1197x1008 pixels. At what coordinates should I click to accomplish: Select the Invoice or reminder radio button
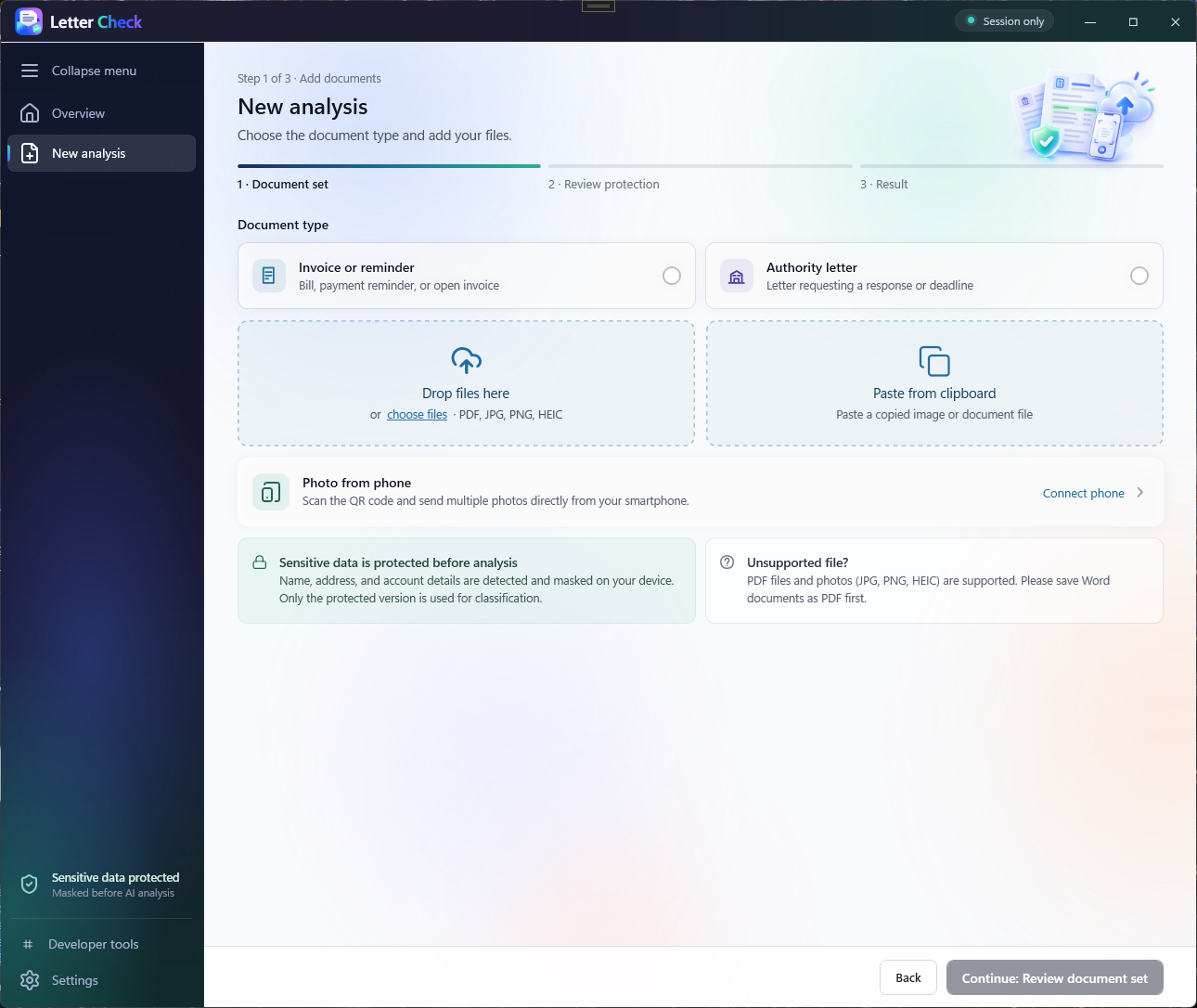pos(672,276)
